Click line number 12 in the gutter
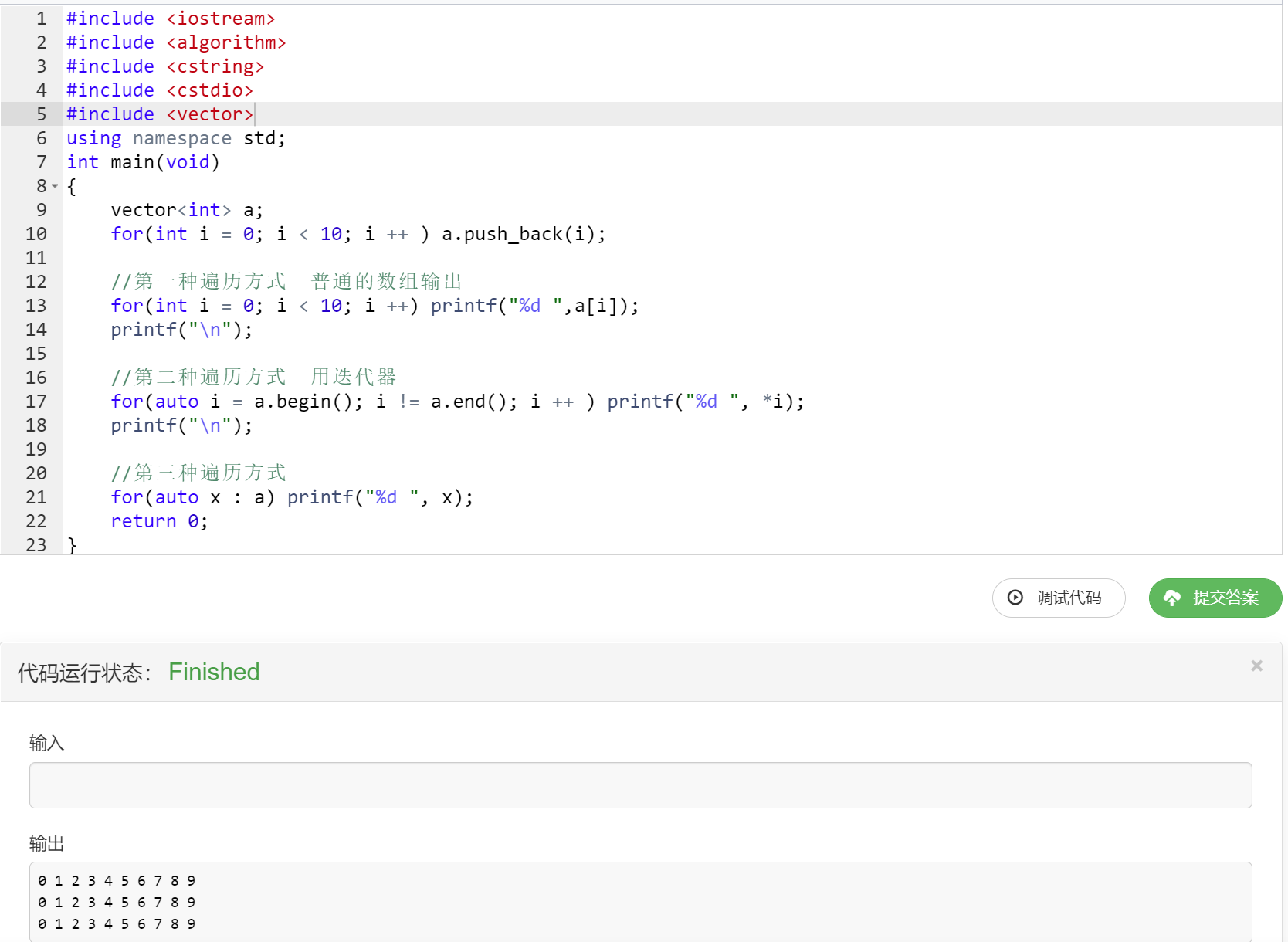The image size is (1288, 942). tap(36, 282)
